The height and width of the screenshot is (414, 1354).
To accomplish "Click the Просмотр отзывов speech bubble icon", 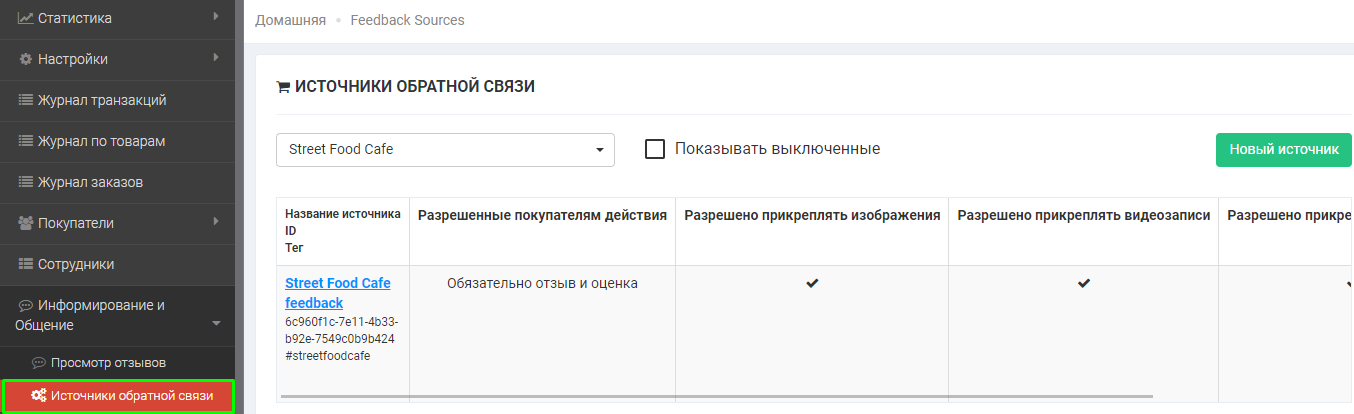I will click(x=39, y=362).
